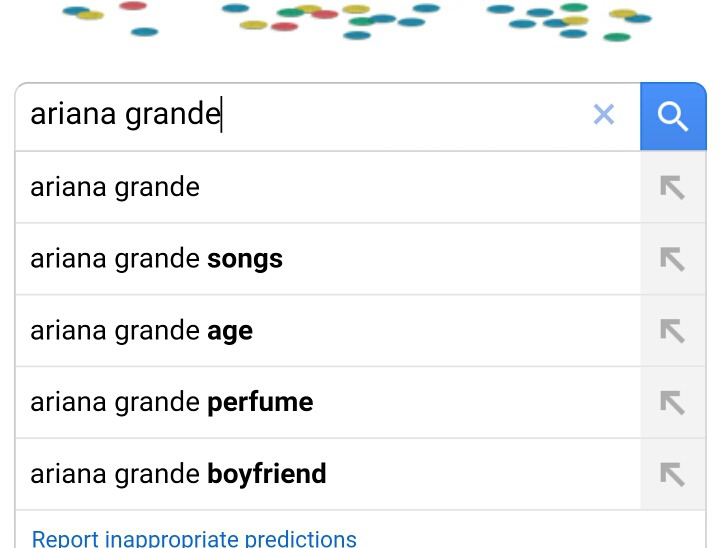Image resolution: width=720 pixels, height=548 pixels.
Task: Click the bold word 'boyfriend' in suggestions
Action: (267, 475)
